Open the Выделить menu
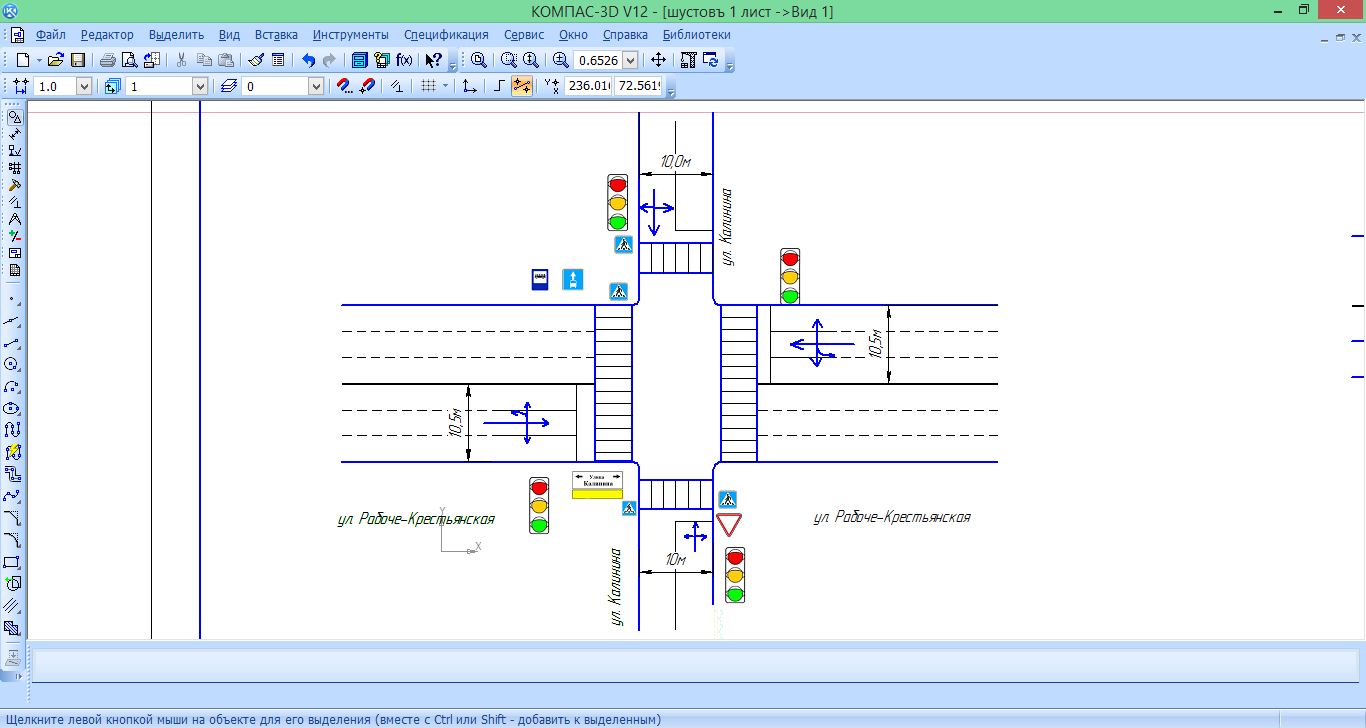The height and width of the screenshot is (728, 1366). click(176, 34)
